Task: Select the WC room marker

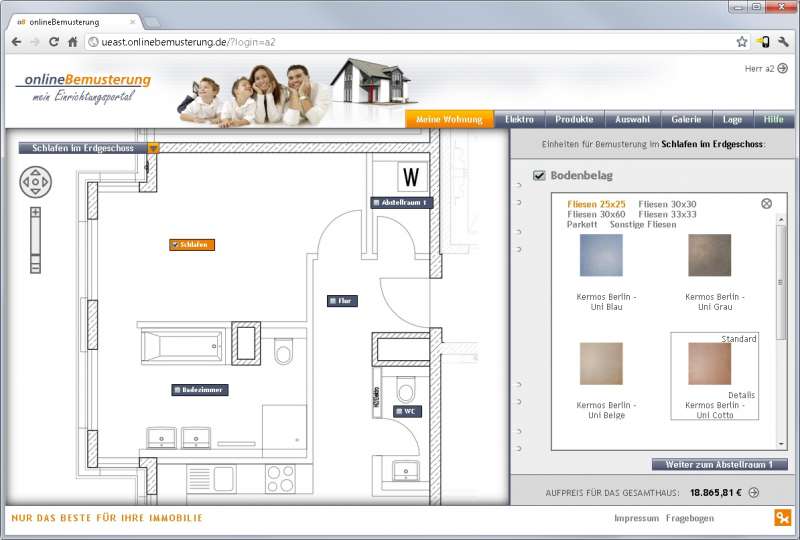Action: [x=407, y=411]
